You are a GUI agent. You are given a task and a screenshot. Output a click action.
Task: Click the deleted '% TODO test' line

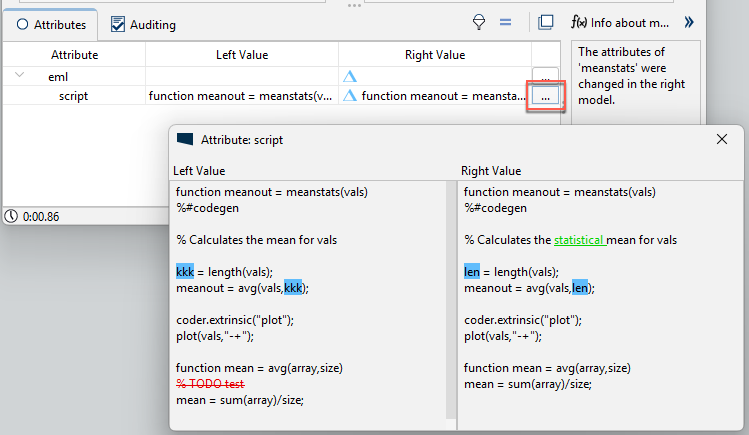click(210, 384)
